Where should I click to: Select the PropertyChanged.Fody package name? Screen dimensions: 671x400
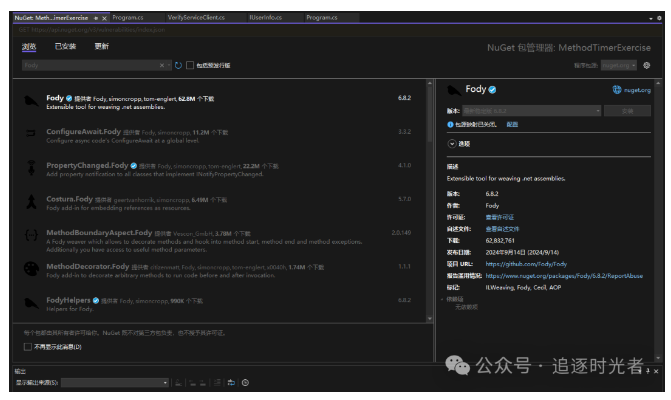click(87, 165)
